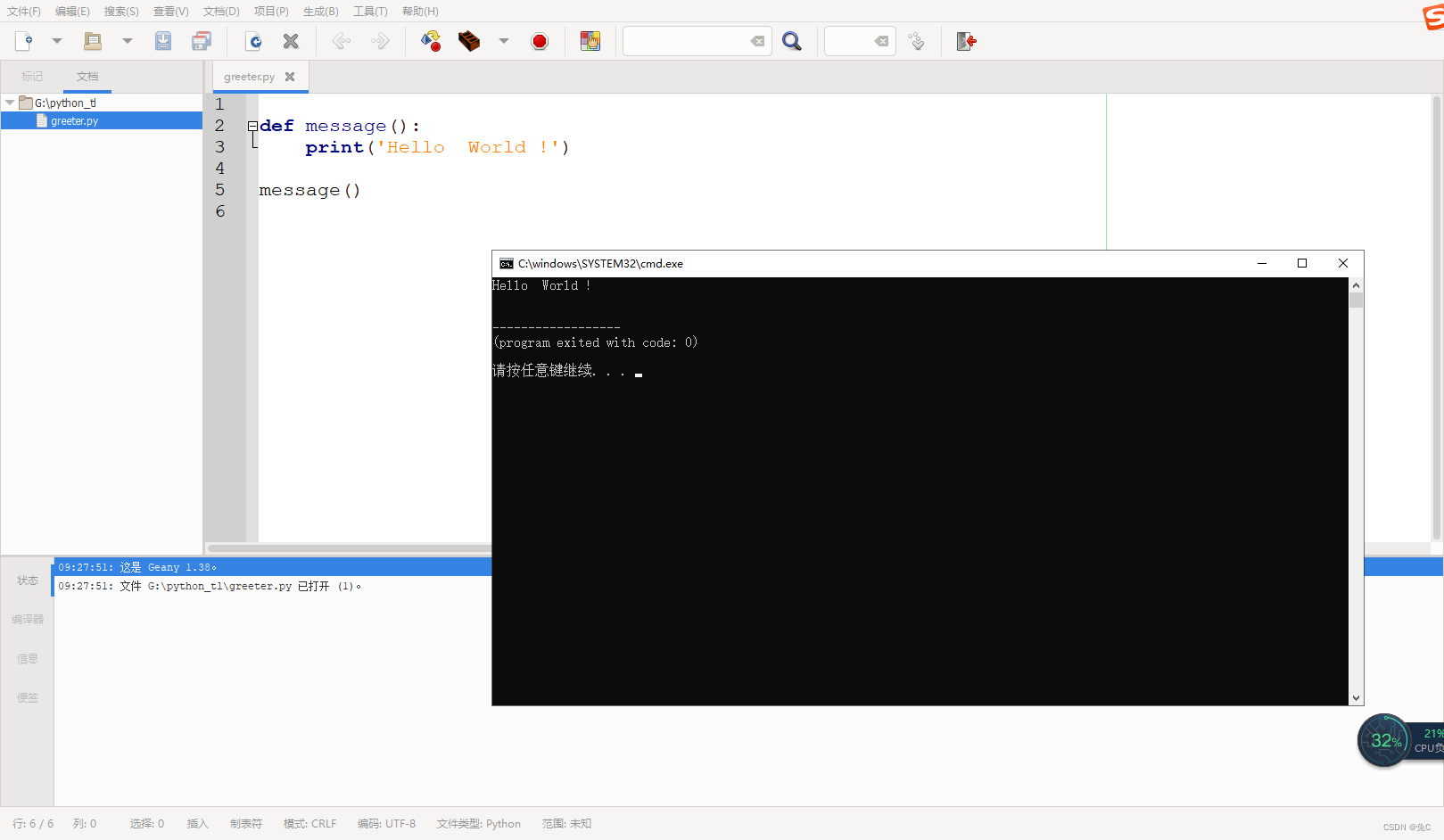Open the 状态 message tab
The width and height of the screenshot is (1444, 840).
click(28, 581)
